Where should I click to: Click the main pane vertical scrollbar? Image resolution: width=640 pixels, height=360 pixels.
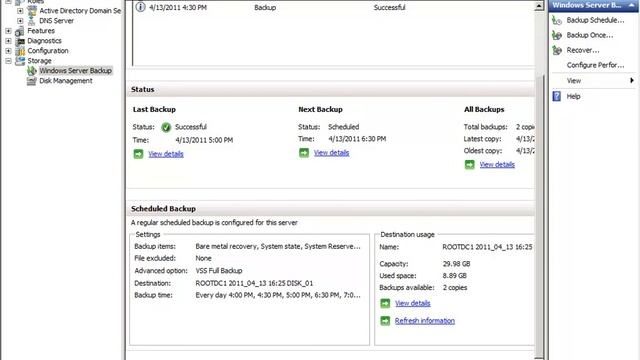coord(539,216)
